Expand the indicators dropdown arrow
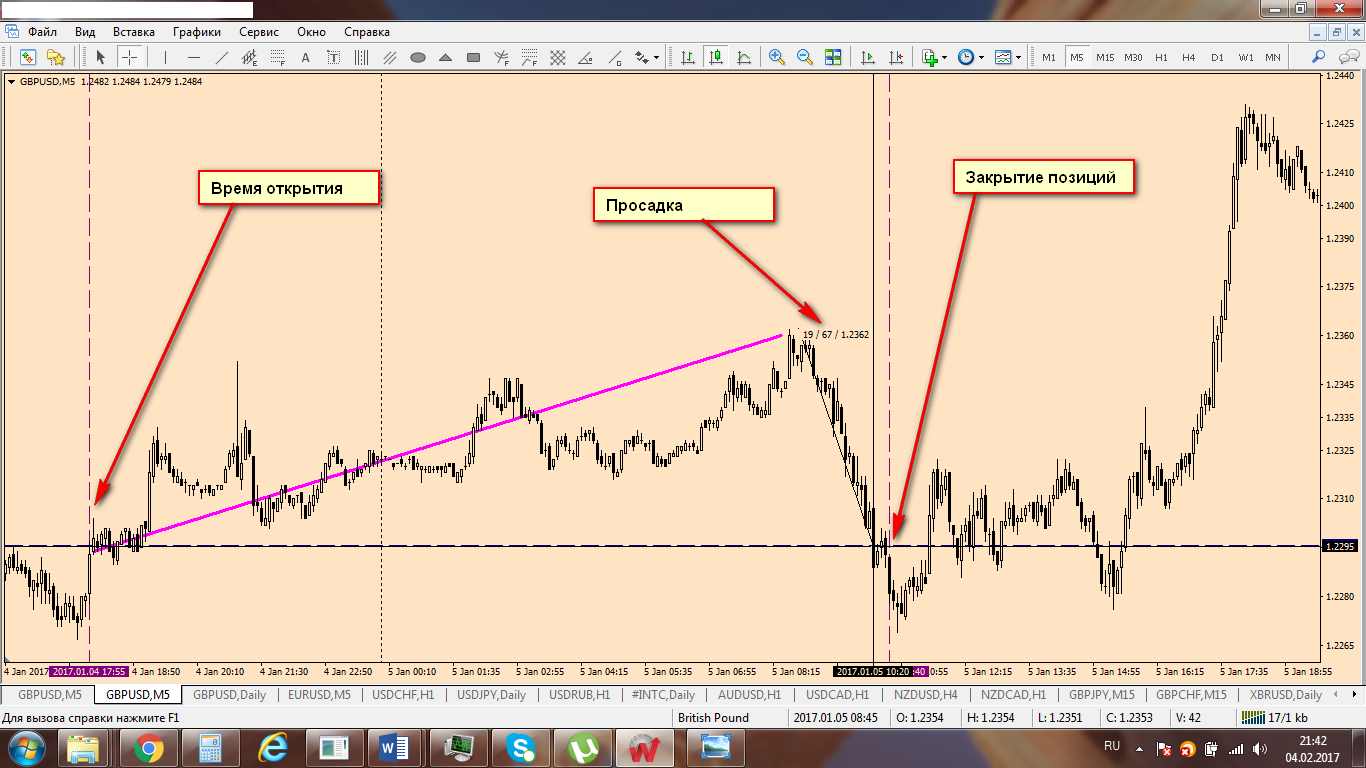The image size is (1366, 768). 944,57
